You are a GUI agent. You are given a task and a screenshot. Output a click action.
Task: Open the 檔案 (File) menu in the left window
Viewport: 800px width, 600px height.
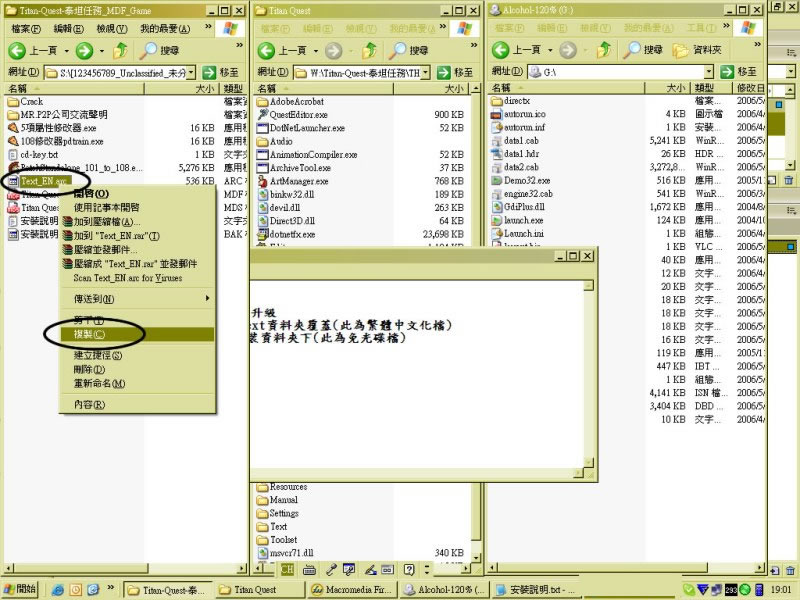tap(19, 28)
